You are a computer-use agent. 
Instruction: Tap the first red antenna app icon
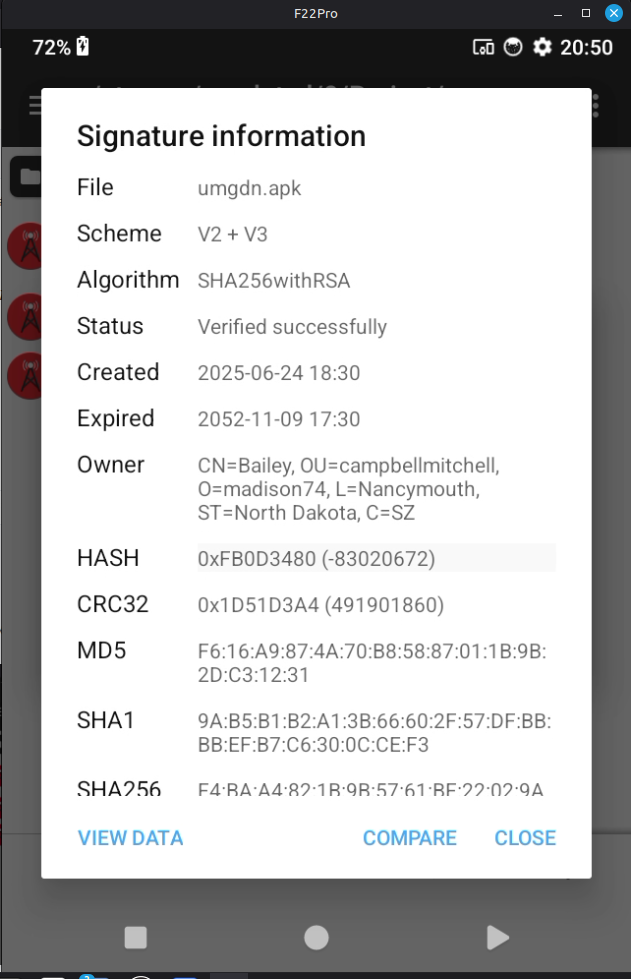click(24, 246)
